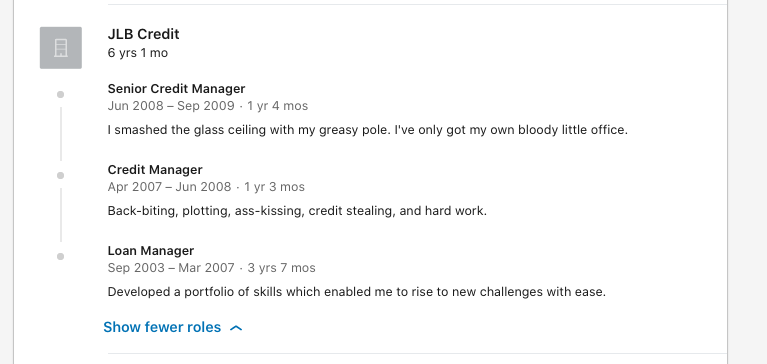Click the portfolio of skills description text
Image resolution: width=767 pixels, height=364 pixels.
point(357,292)
